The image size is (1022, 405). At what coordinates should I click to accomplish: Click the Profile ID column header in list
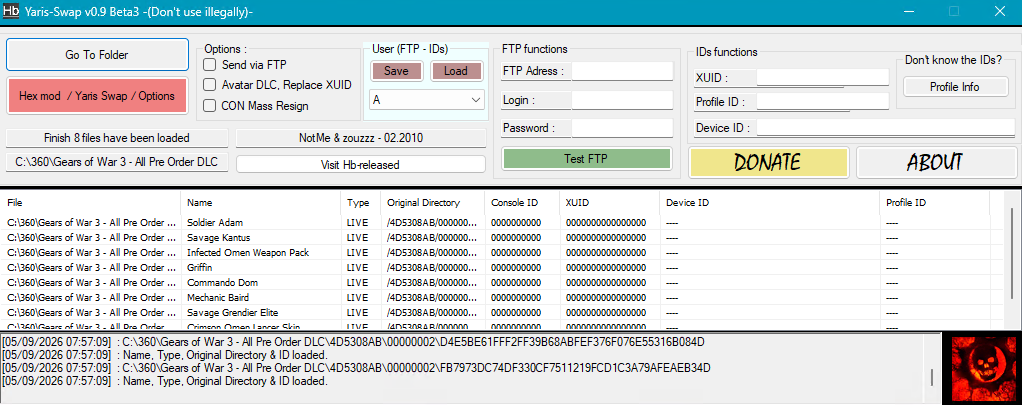[x=935, y=203]
